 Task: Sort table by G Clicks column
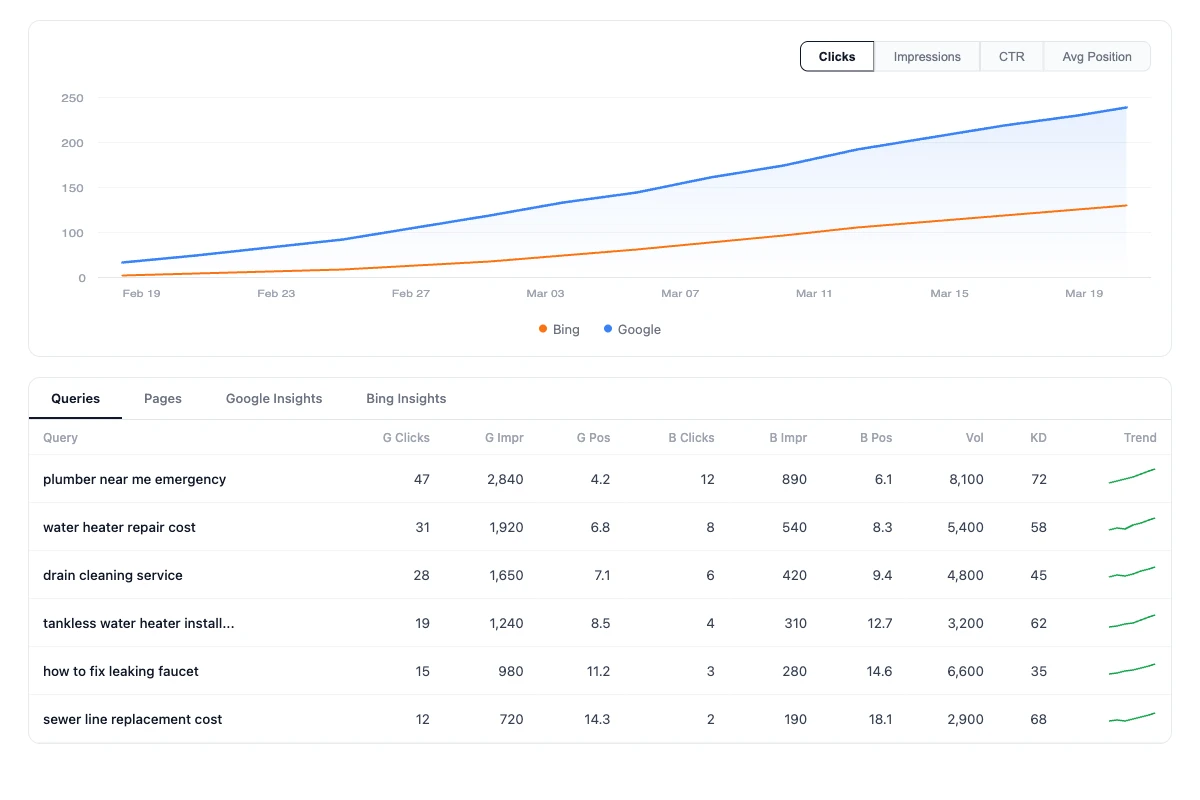pos(406,438)
